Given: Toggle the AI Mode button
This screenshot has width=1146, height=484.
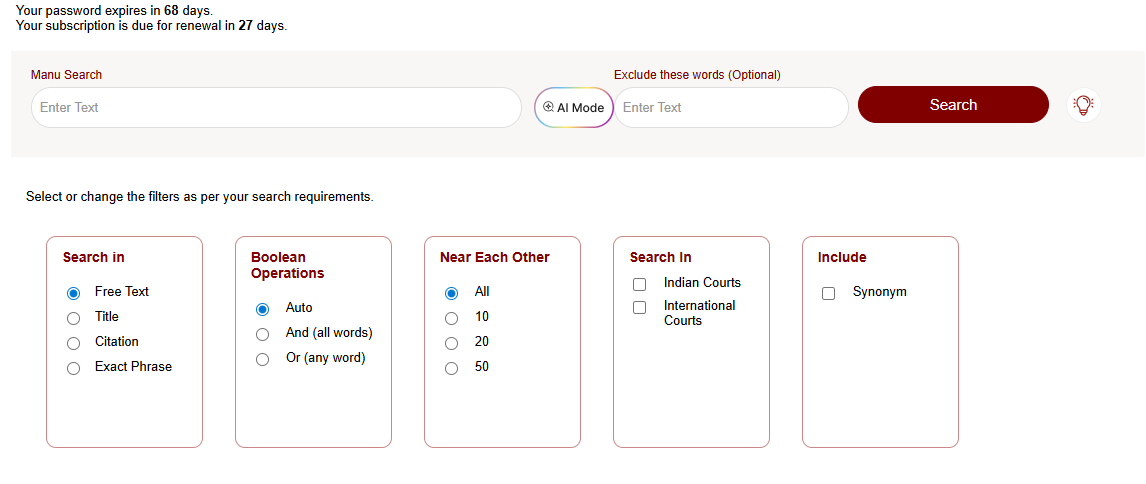Looking at the screenshot, I should pyautogui.click(x=574, y=108).
